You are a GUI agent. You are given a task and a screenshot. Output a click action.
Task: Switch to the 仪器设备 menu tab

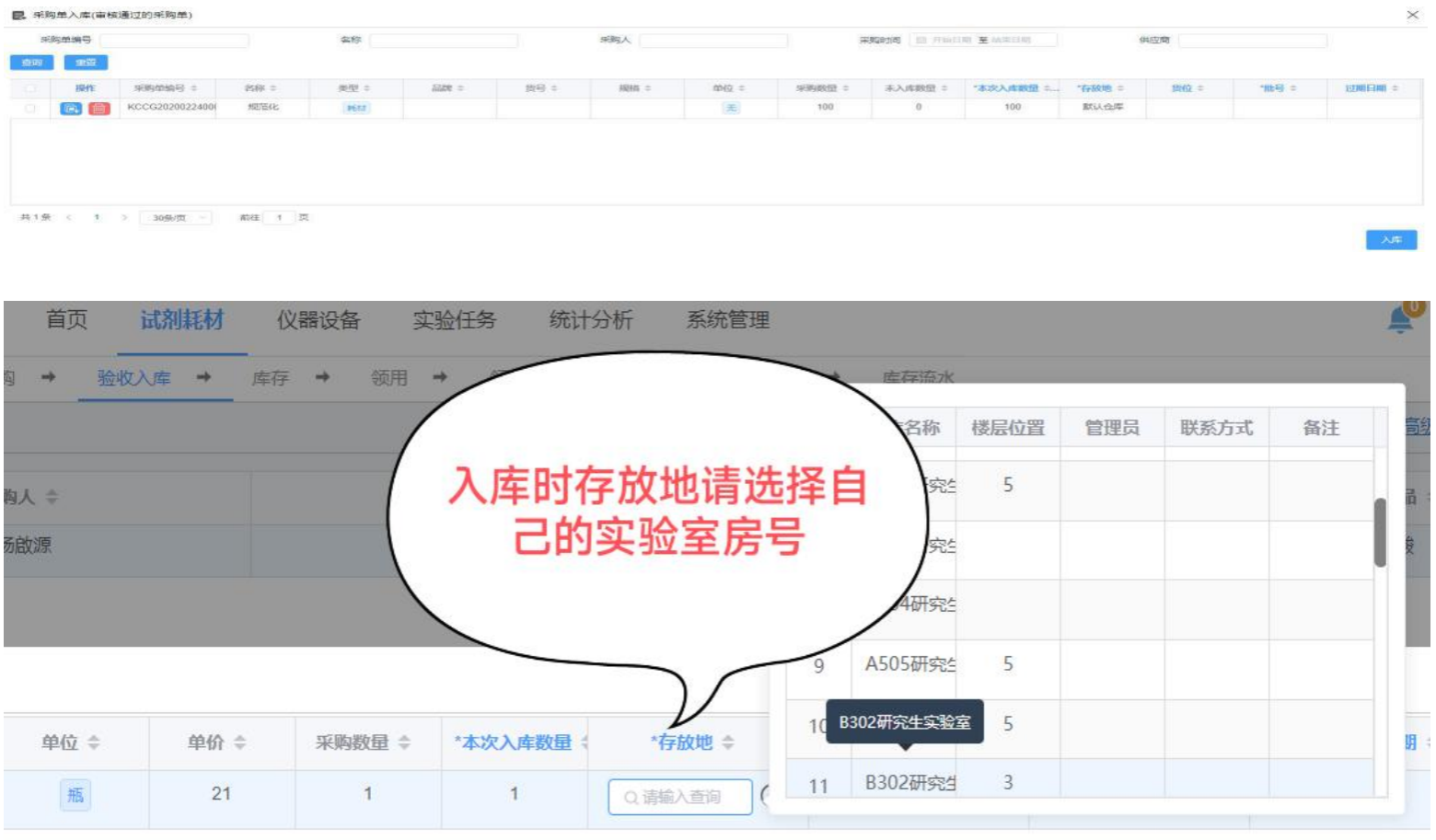point(318,320)
